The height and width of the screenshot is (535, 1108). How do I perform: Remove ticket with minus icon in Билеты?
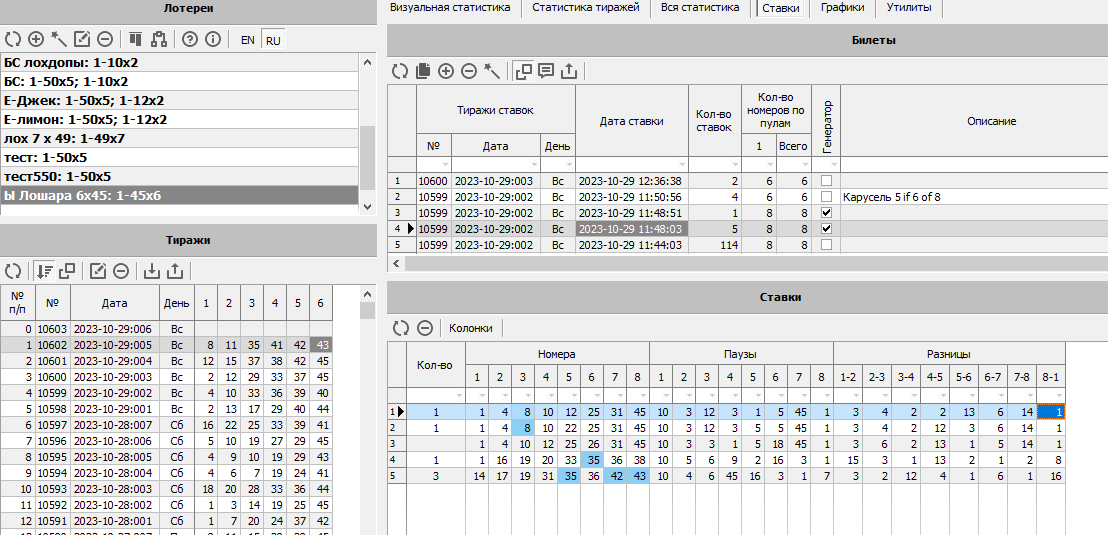(x=468, y=71)
